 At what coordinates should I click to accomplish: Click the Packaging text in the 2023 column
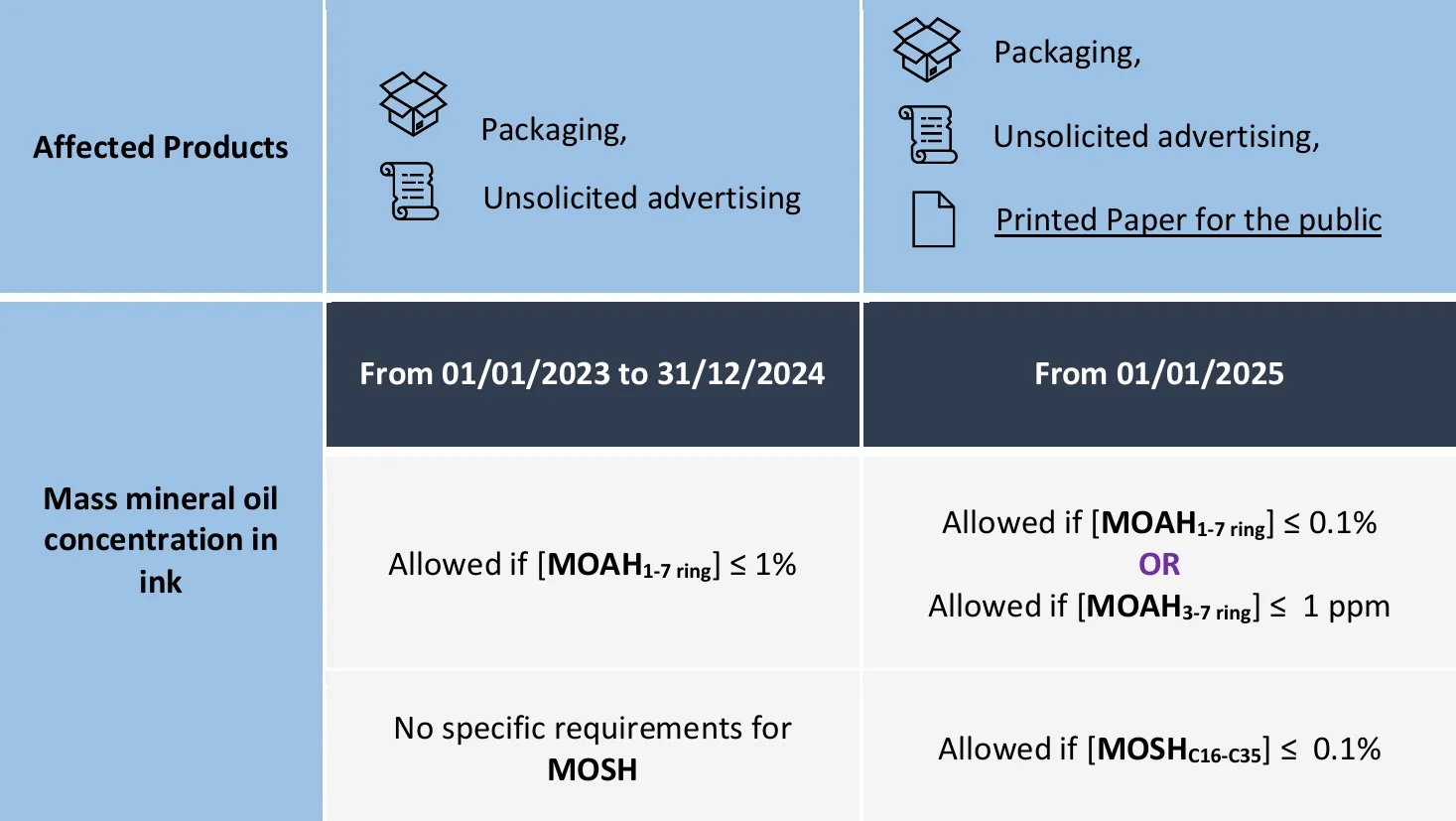(x=554, y=130)
